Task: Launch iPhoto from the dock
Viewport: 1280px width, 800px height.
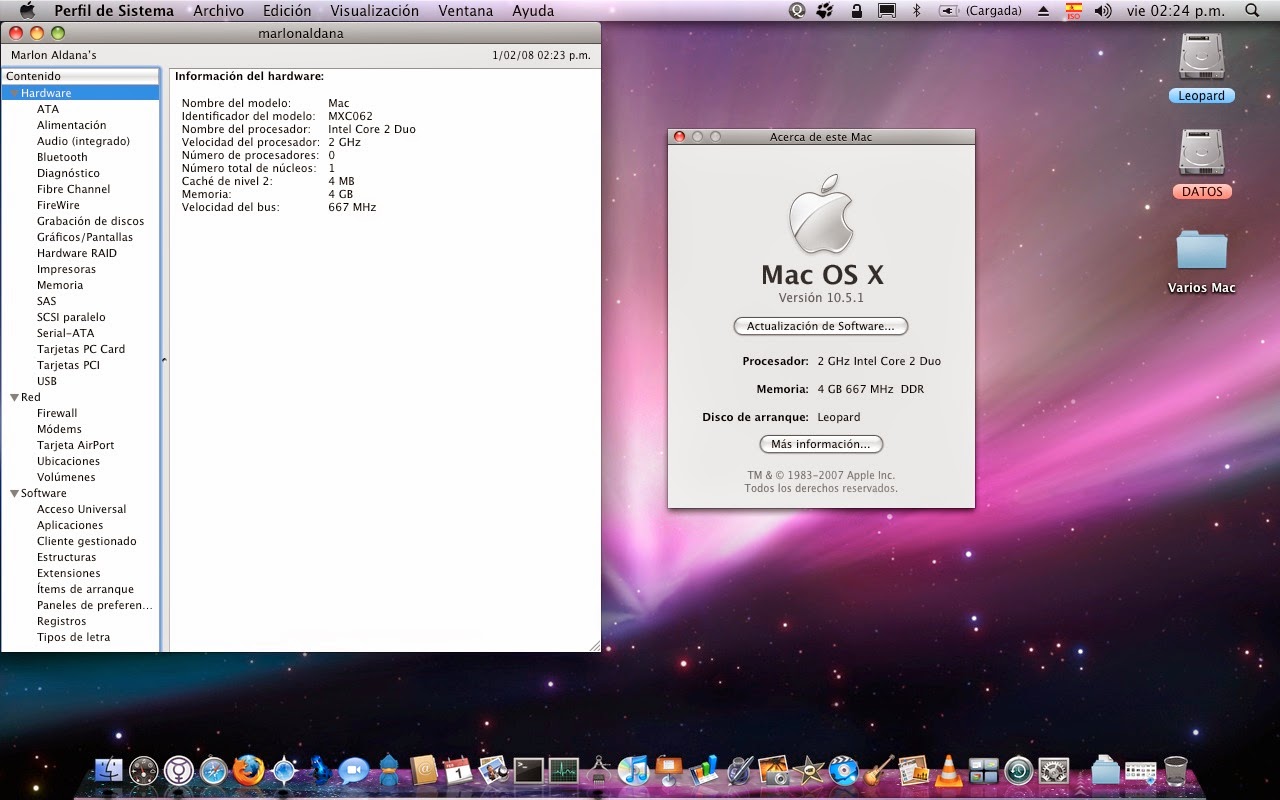Action: [x=773, y=770]
